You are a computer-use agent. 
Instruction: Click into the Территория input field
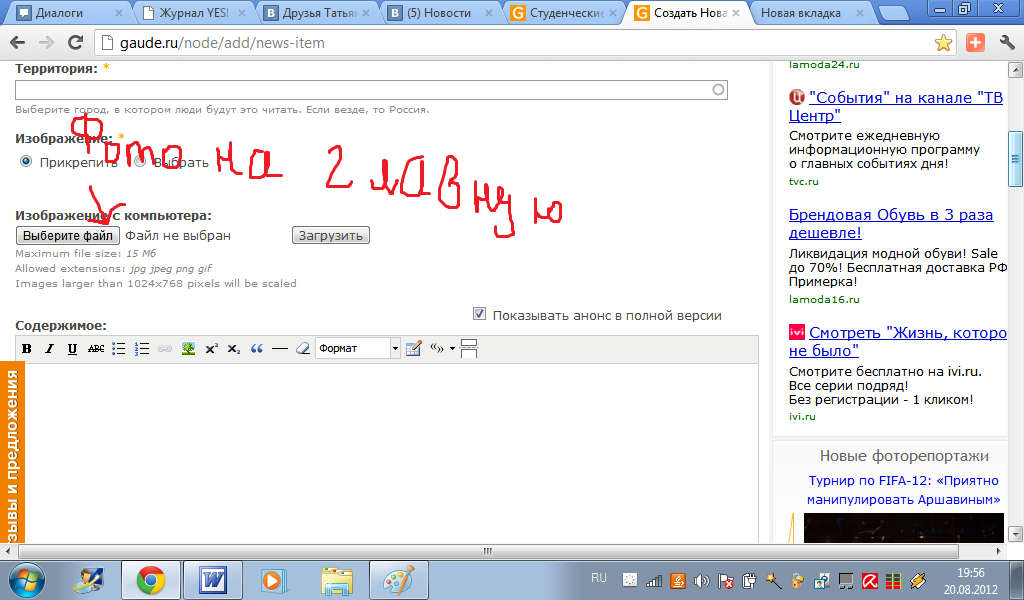point(371,90)
